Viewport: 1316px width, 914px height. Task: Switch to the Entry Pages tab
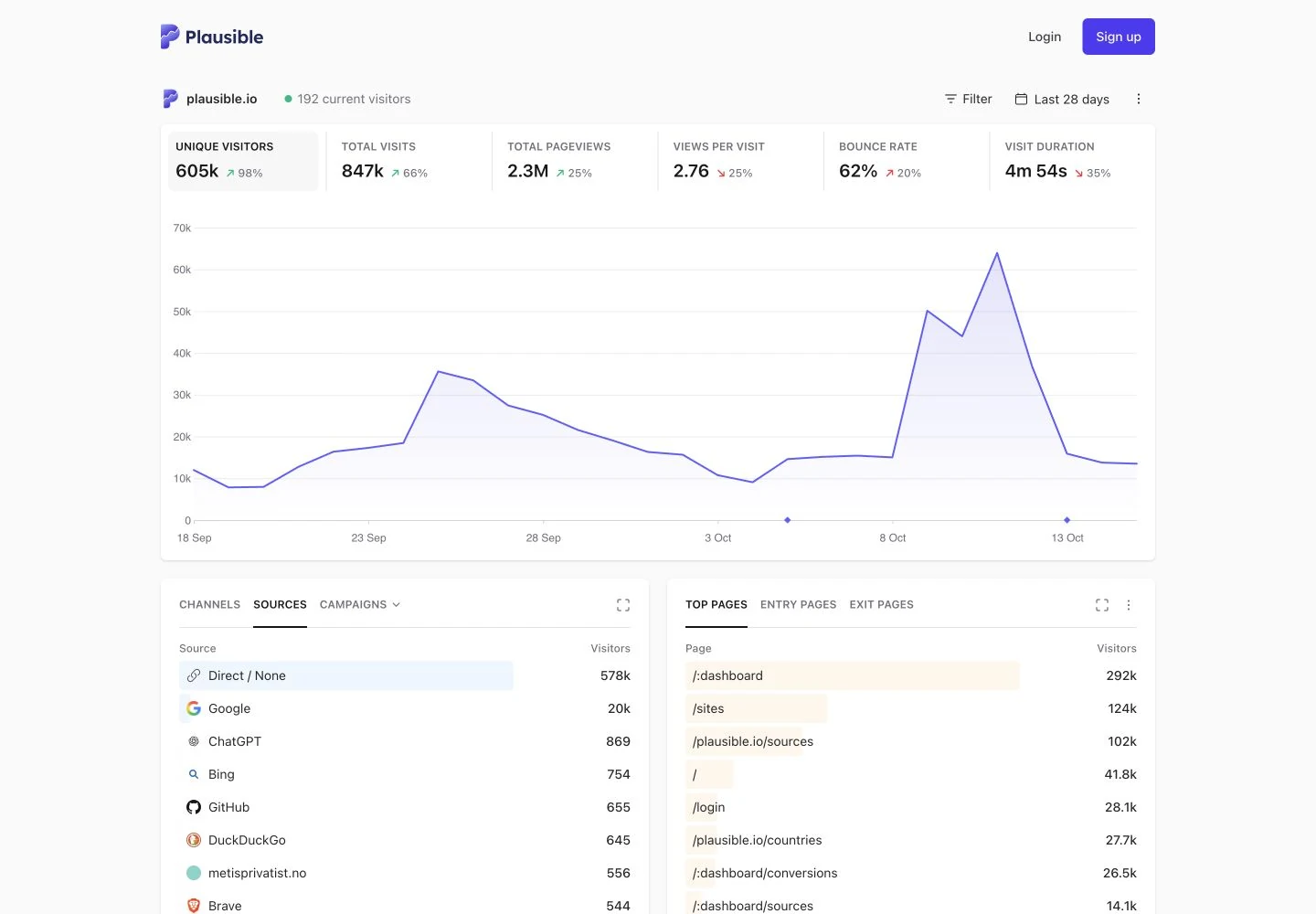[x=799, y=605]
